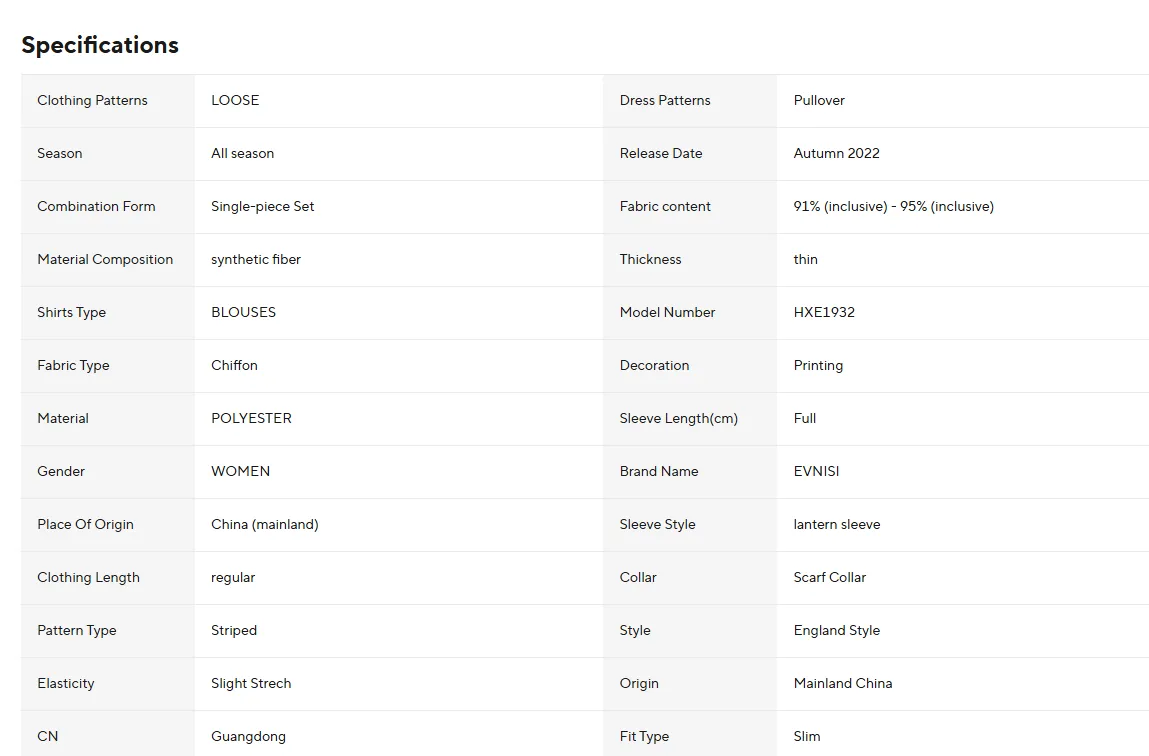Click the All season value

tap(243, 153)
